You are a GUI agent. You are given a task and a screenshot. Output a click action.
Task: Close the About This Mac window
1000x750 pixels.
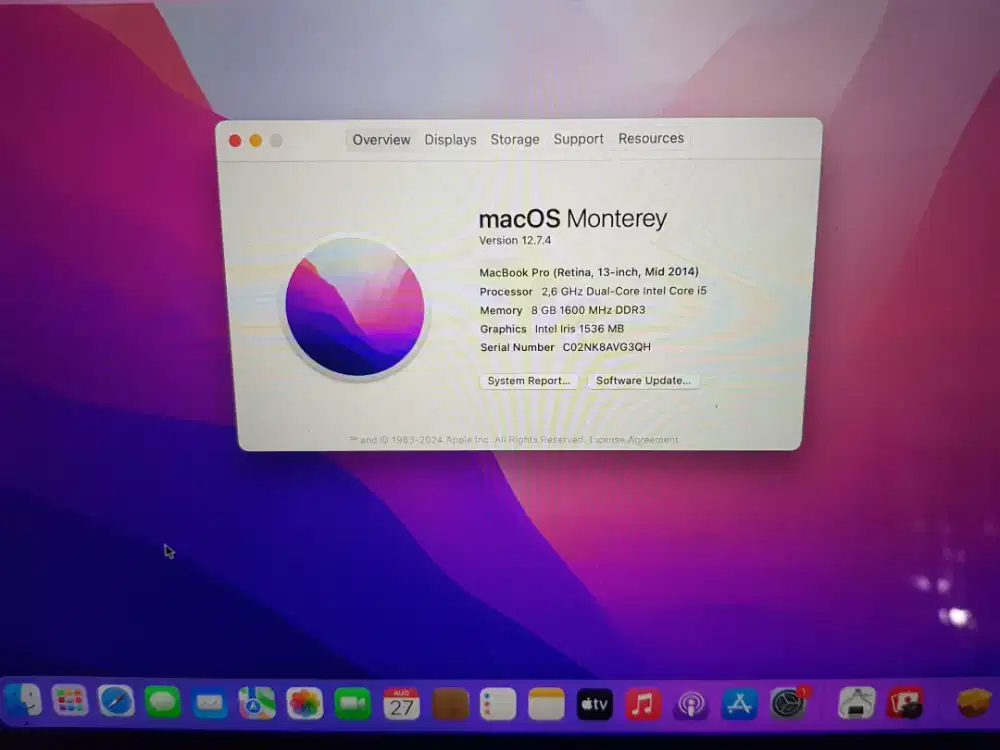pos(235,140)
